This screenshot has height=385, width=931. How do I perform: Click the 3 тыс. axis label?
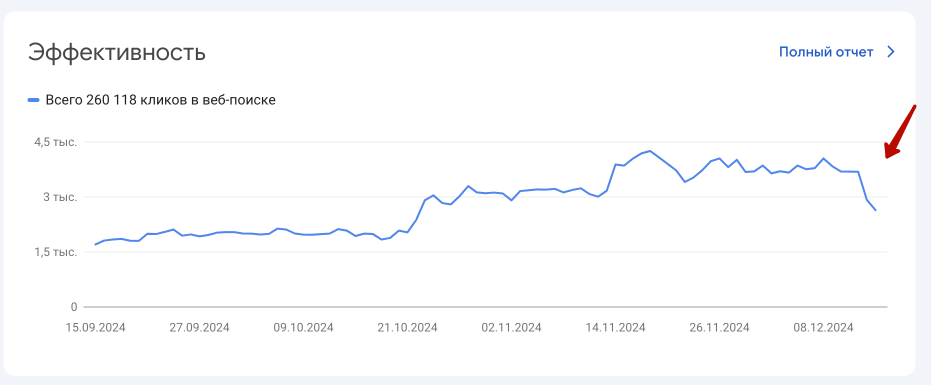61,197
